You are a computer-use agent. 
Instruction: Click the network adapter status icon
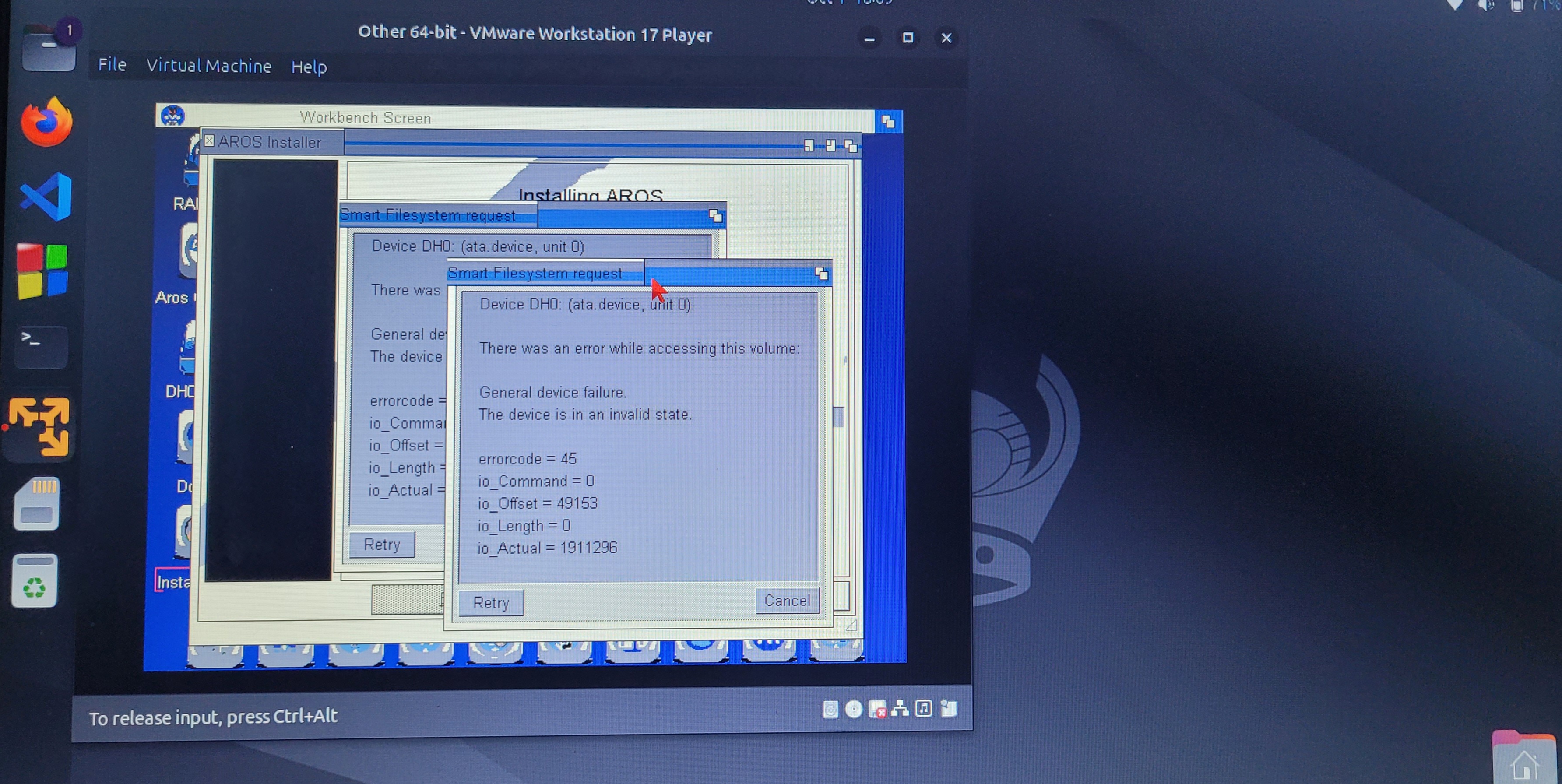(x=900, y=708)
